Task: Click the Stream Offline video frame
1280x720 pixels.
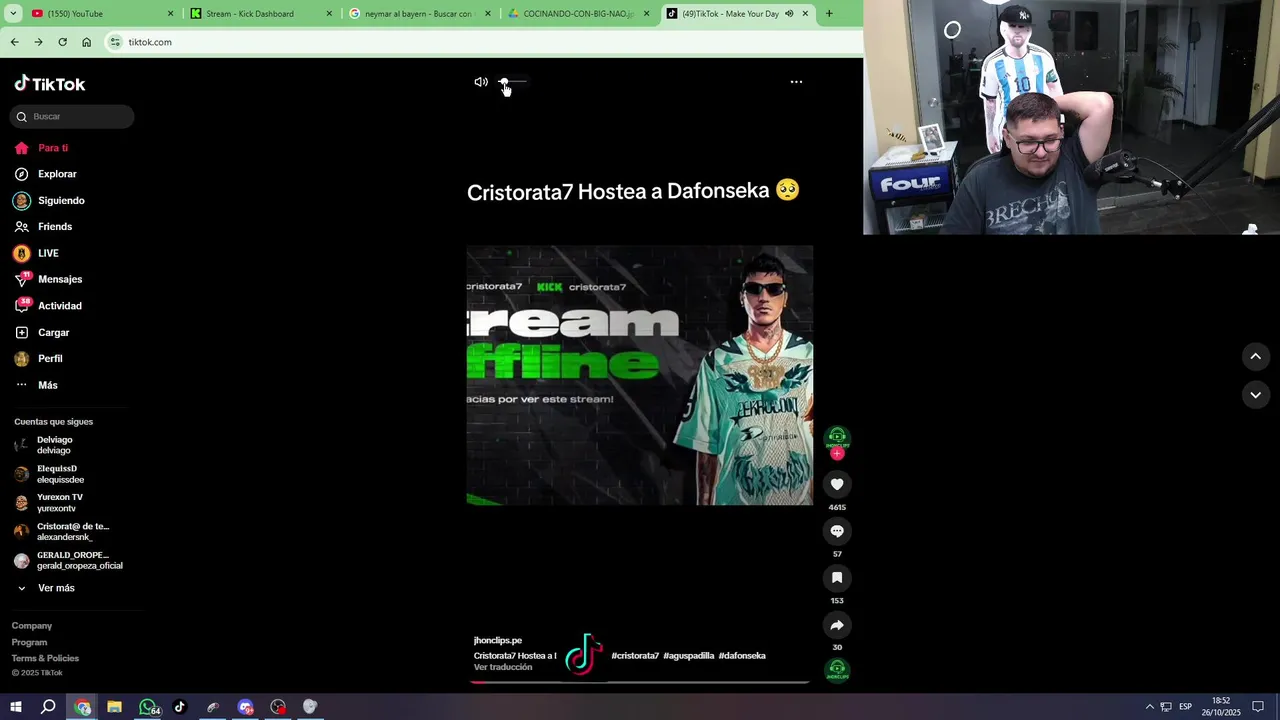Action: click(x=640, y=375)
